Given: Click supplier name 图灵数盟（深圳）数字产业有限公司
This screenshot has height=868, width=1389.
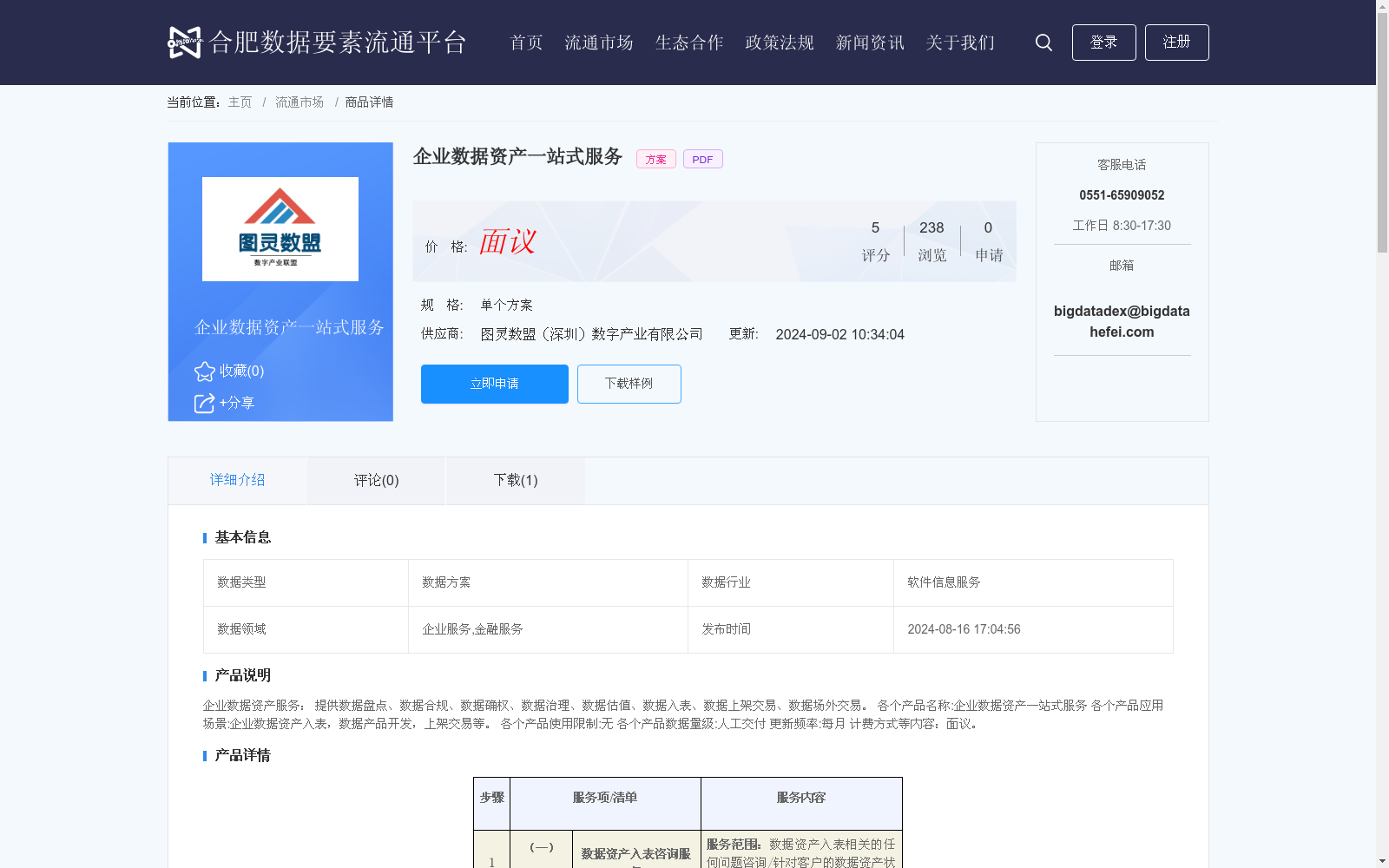Looking at the screenshot, I should coord(592,334).
